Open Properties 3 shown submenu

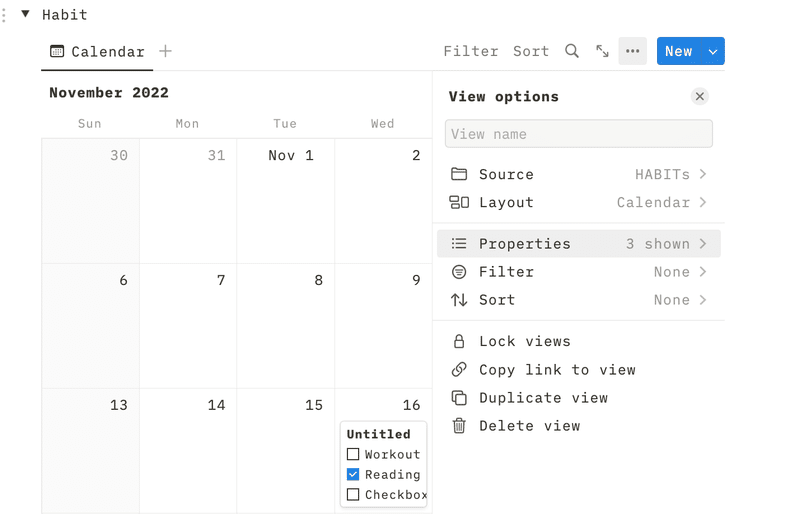point(579,243)
